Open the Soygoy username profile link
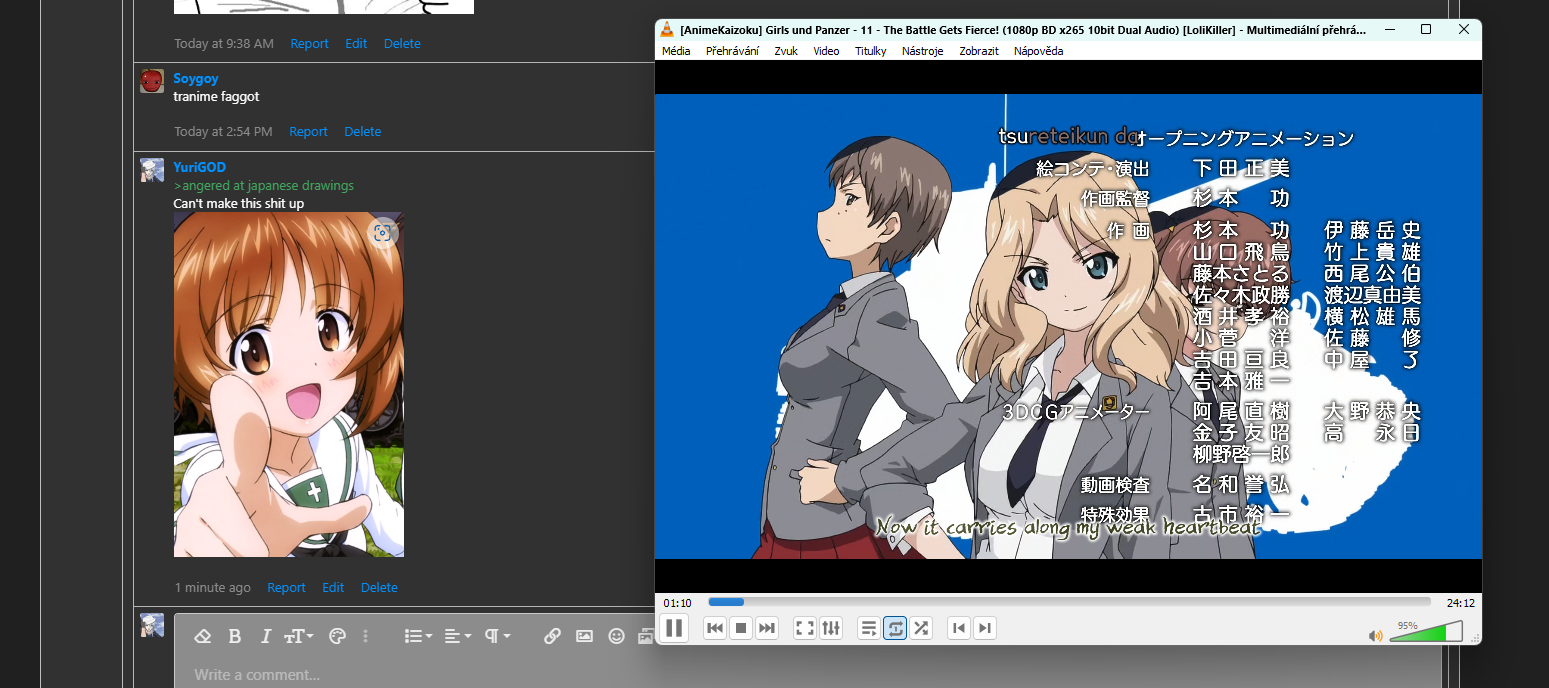 (196, 78)
